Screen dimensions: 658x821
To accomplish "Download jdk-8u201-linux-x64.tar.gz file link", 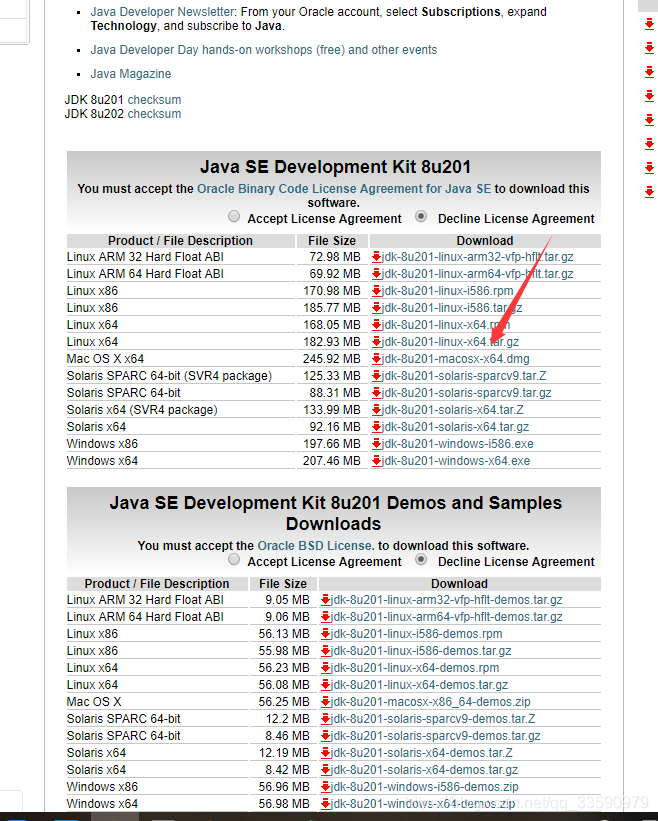I will (x=451, y=342).
